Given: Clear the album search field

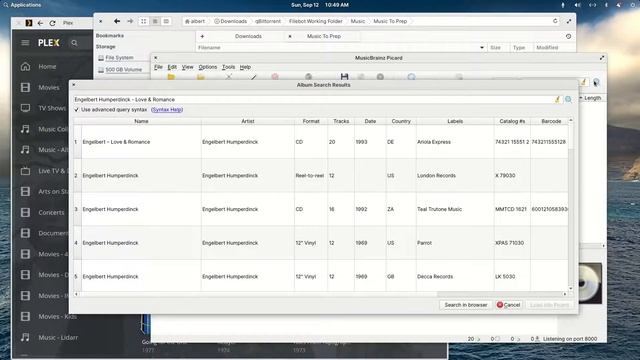Looking at the screenshot, I should 557,99.
